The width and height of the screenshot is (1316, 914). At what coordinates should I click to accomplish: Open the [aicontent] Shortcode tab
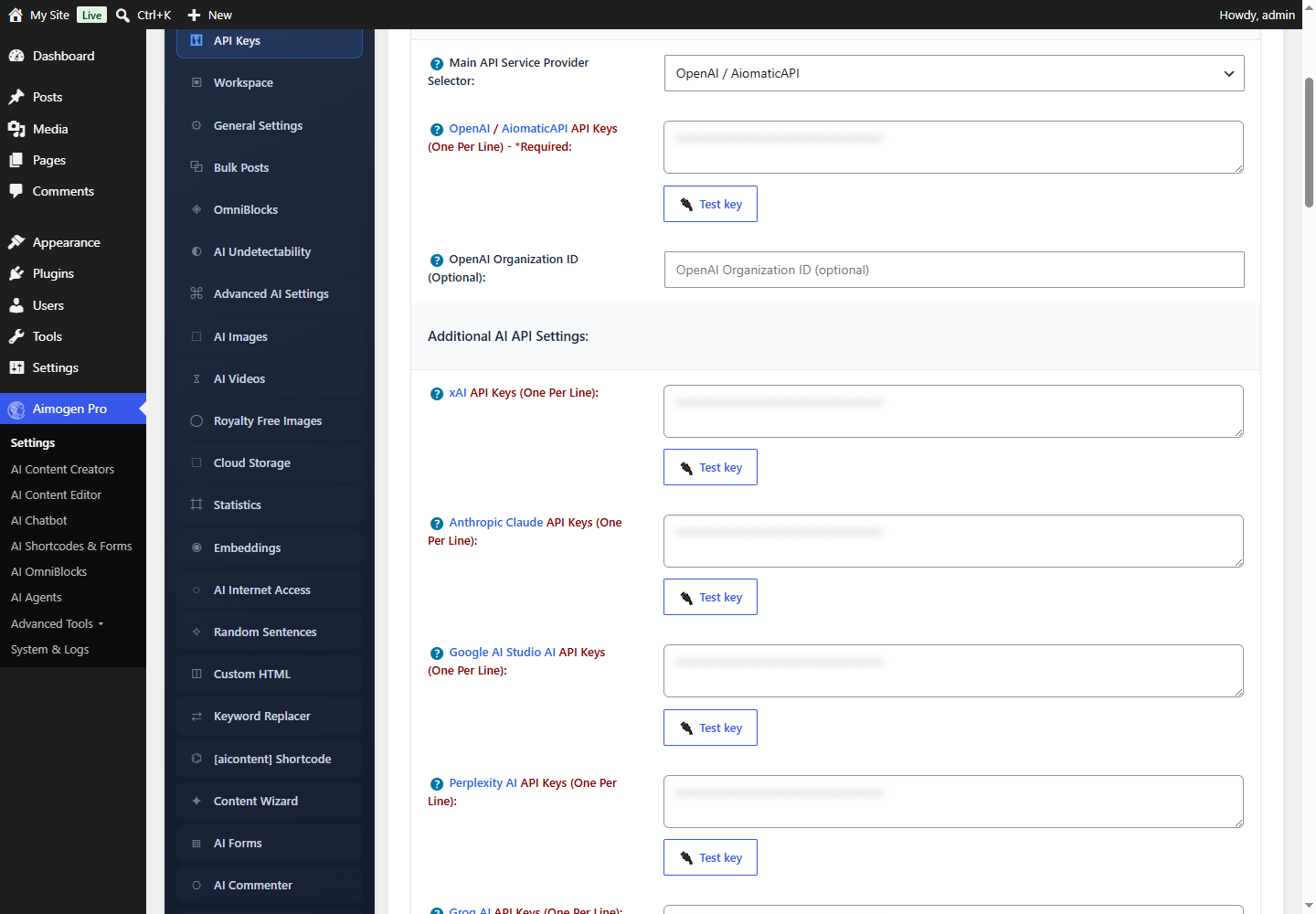click(270, 759)
